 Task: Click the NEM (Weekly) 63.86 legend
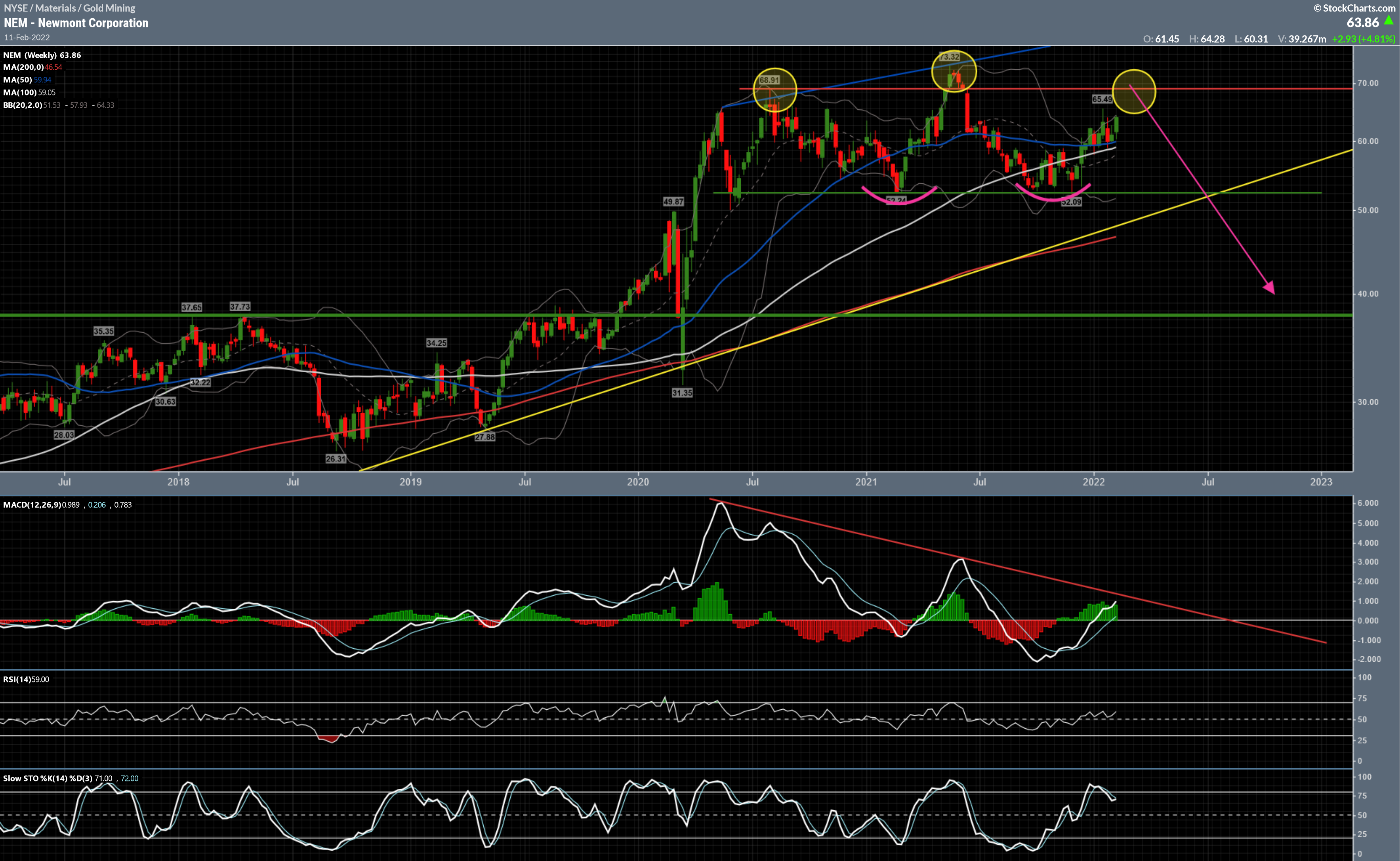tap(42, 55)
